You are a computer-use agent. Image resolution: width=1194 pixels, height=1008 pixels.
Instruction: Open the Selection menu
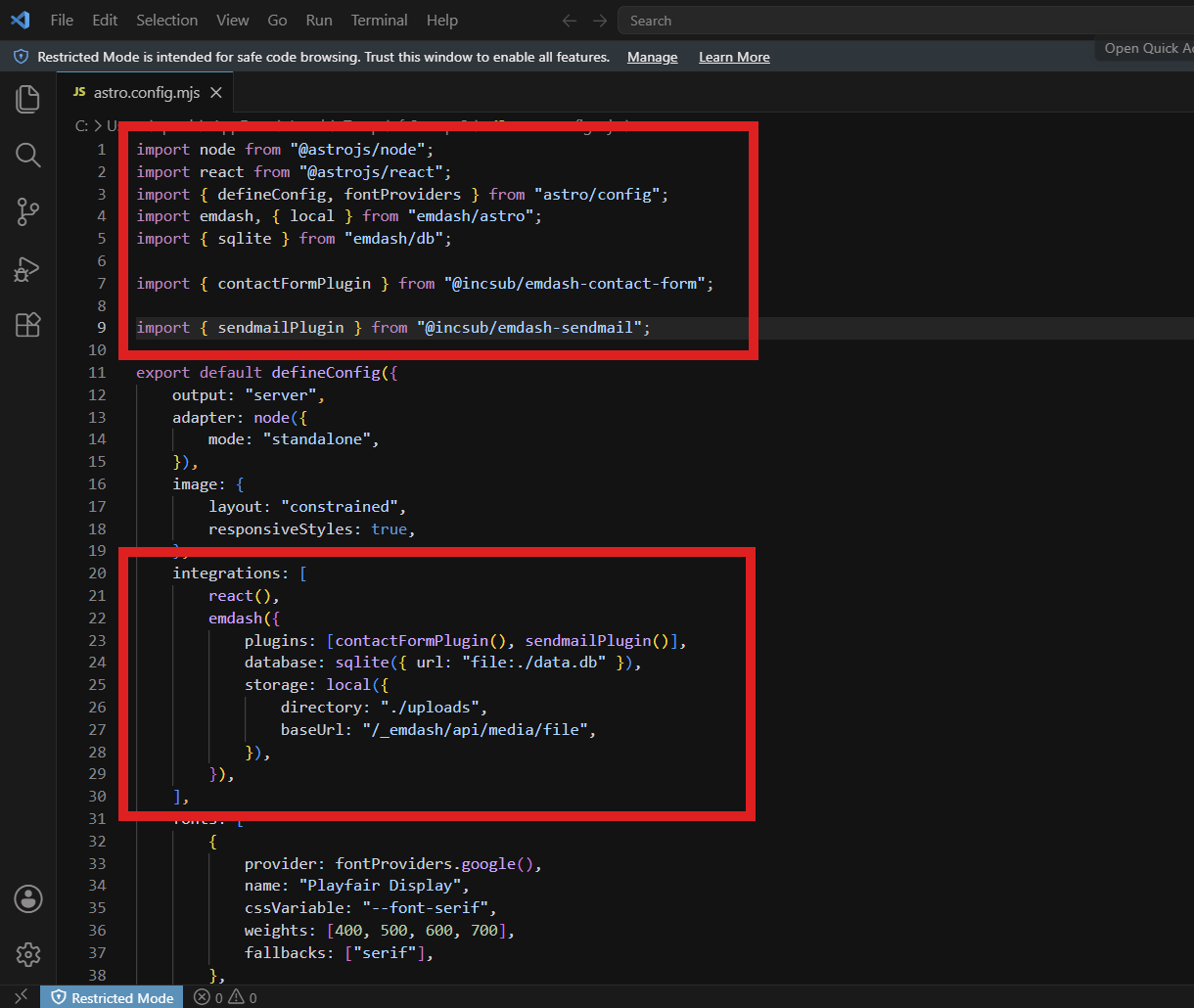click(x=166, y=20)
